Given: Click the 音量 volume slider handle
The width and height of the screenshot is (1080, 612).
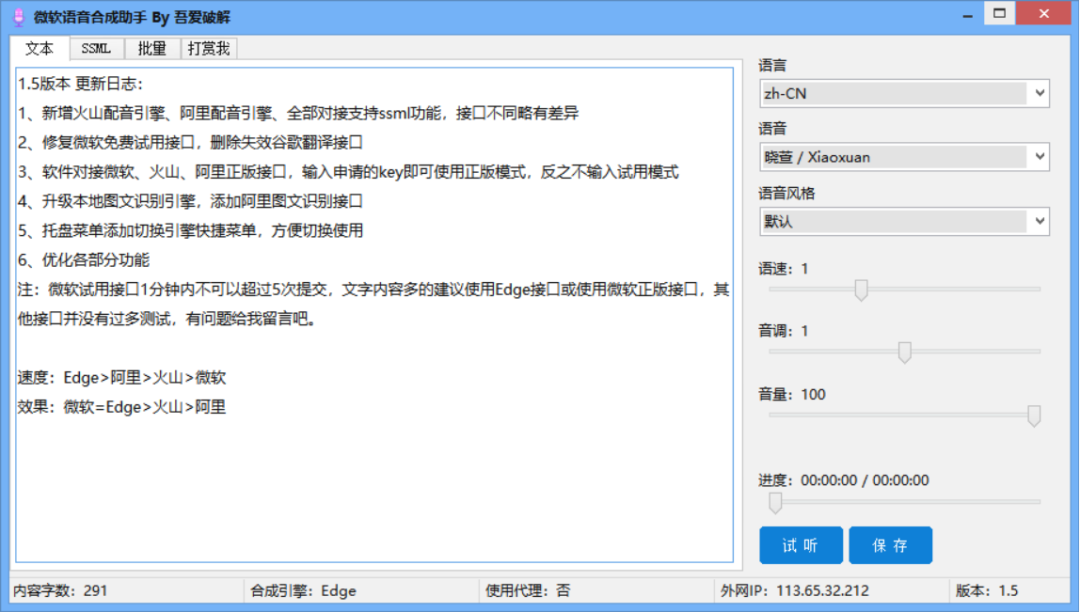Looking at the screenshot, I should pos(1034,415).
